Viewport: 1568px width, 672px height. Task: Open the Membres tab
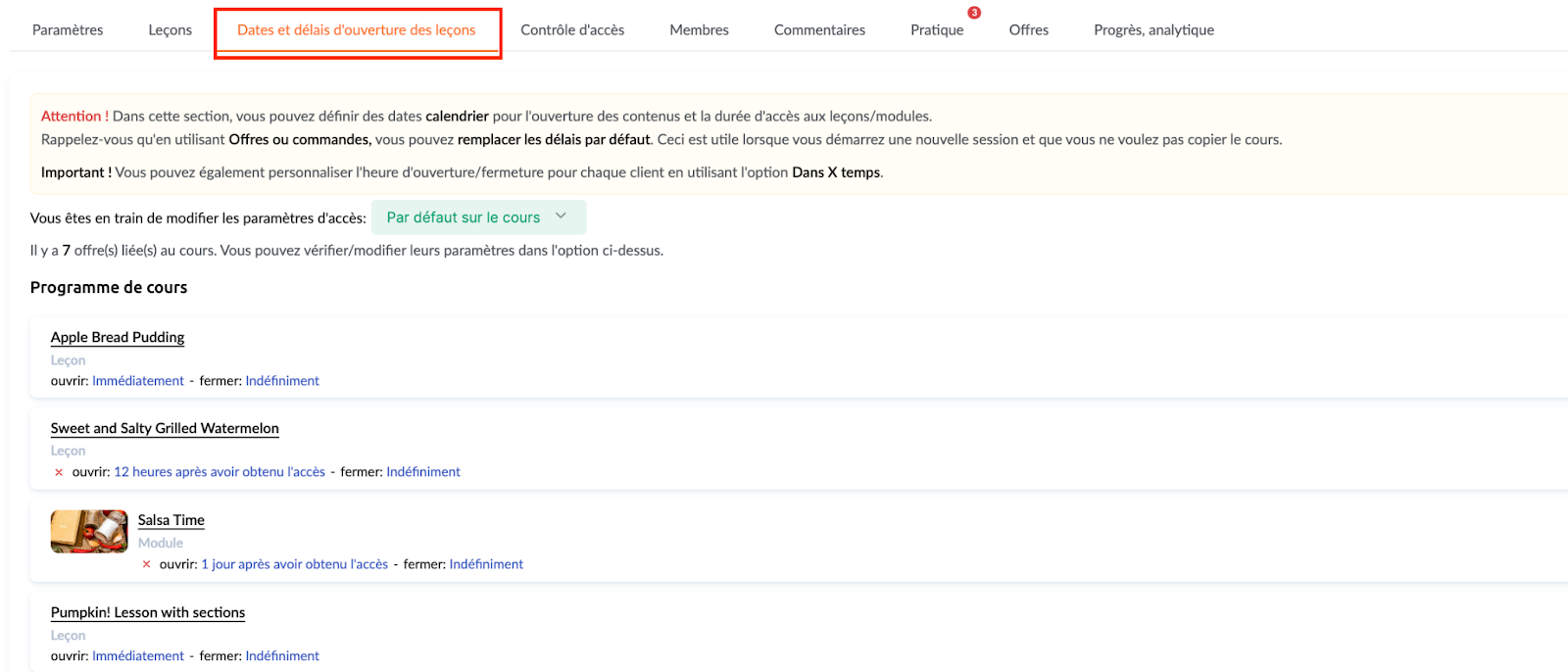point(699,30)
